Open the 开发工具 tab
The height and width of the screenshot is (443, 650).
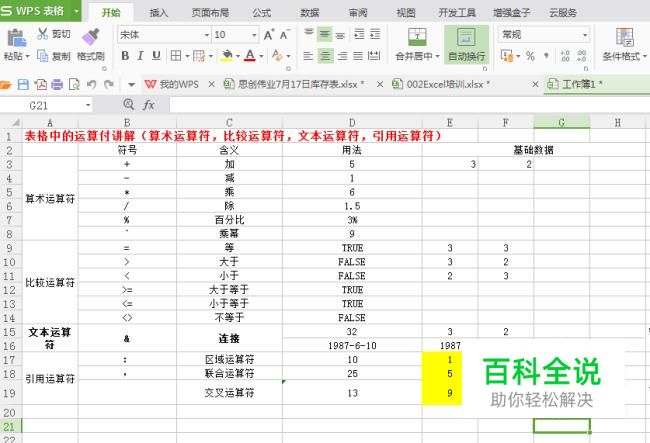click(457, 13)
